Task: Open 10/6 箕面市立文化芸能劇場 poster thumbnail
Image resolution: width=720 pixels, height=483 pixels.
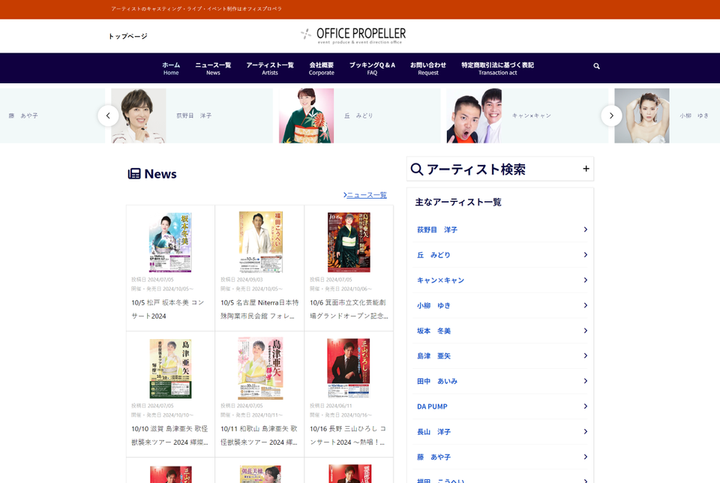Action: pos(349,242)
